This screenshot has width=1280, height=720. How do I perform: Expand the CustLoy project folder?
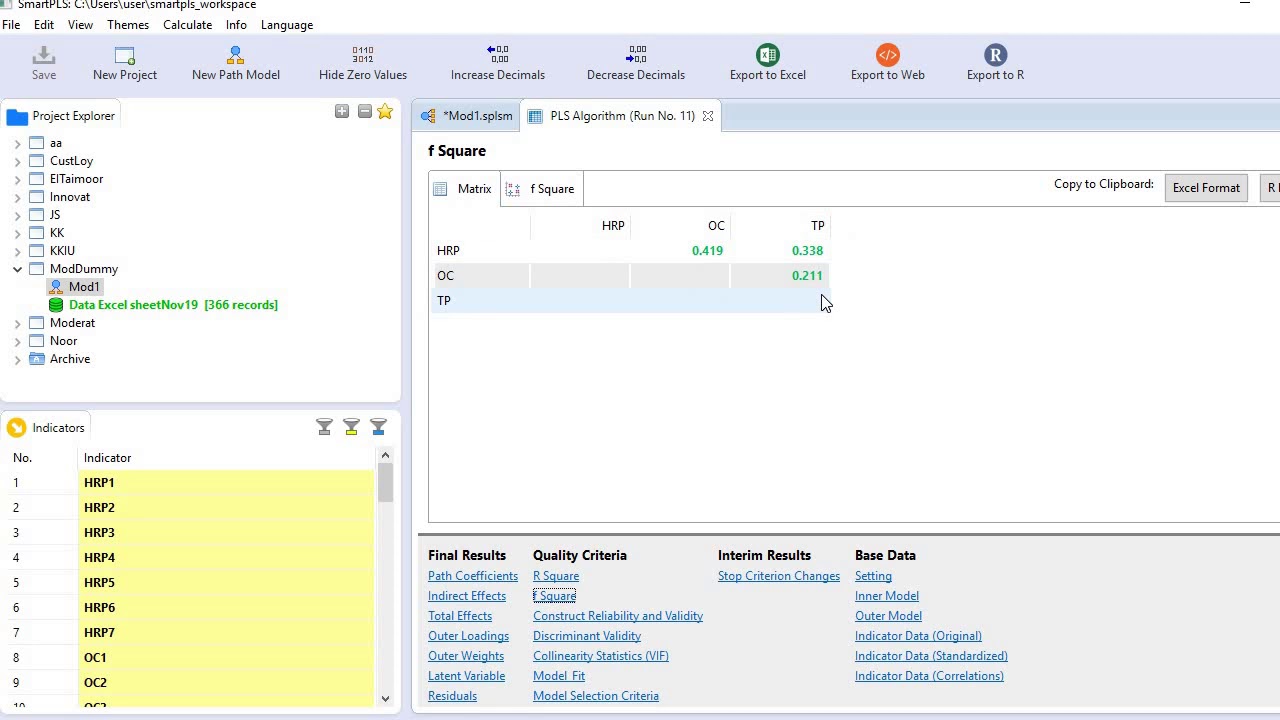pos(17,161)
